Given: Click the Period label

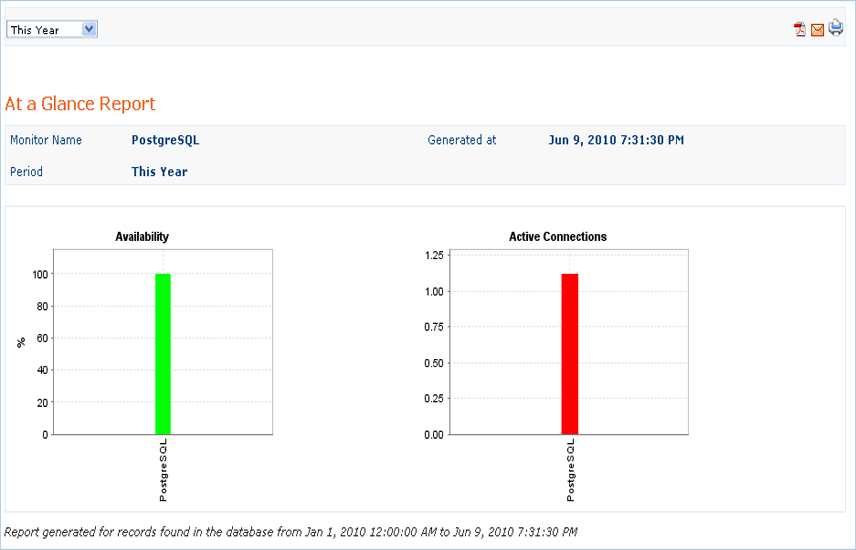Looking at the screenshot, I should pyautogui.click(x=26, y=172).
